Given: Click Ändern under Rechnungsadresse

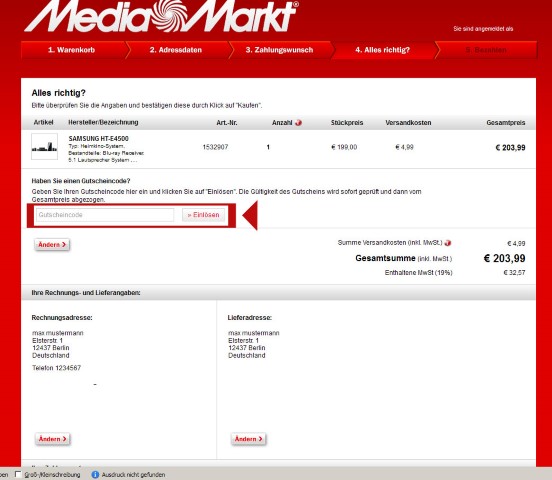Looking at the screenshot, I should (52, 439).
